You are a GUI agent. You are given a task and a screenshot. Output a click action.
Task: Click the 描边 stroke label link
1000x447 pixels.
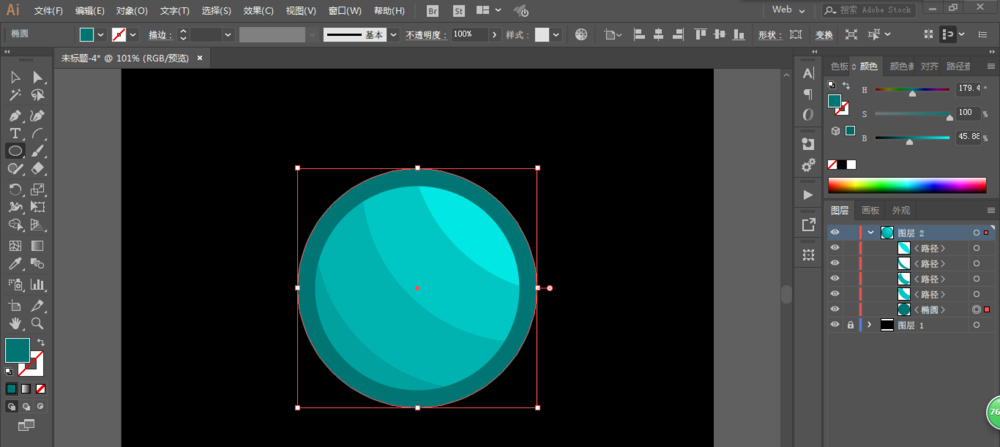coord(158,34)
